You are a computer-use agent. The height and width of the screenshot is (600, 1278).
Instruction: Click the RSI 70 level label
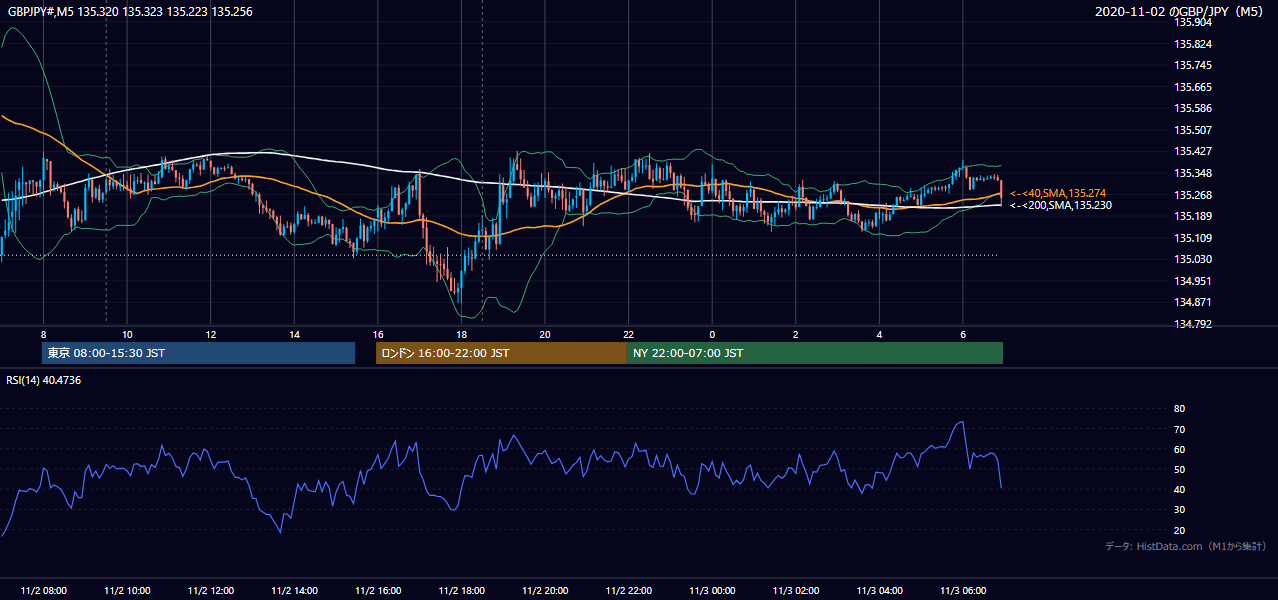point(1179,429)
